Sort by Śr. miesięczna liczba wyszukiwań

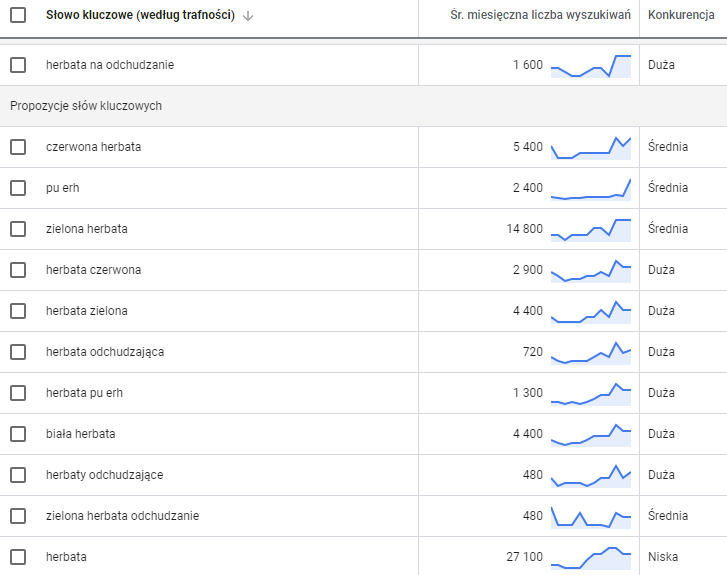tap(540, 15)
